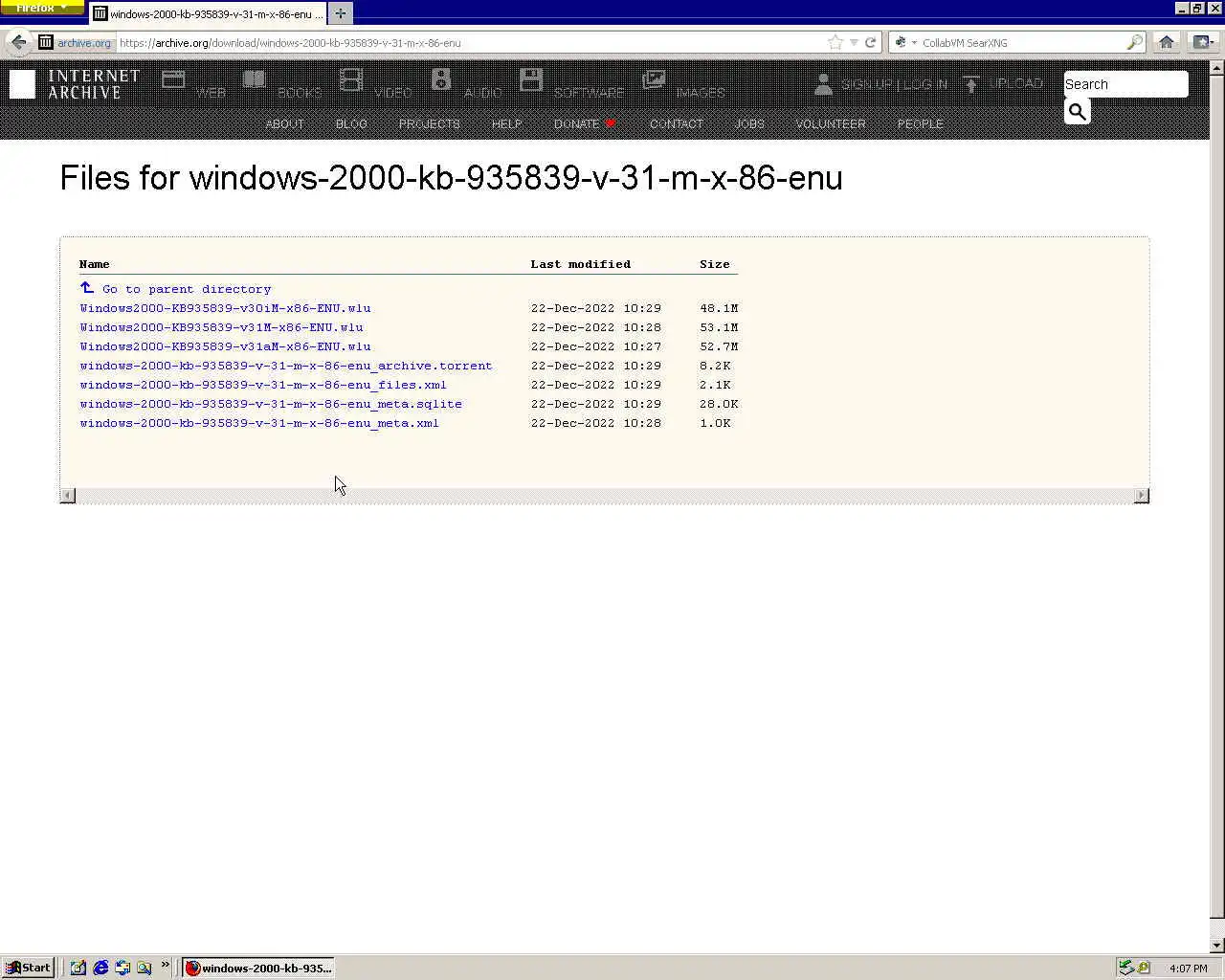Focus the Internet Archive Search field
The height and width of the screenshot is (980, 1225).
[x=1125, y=84]
